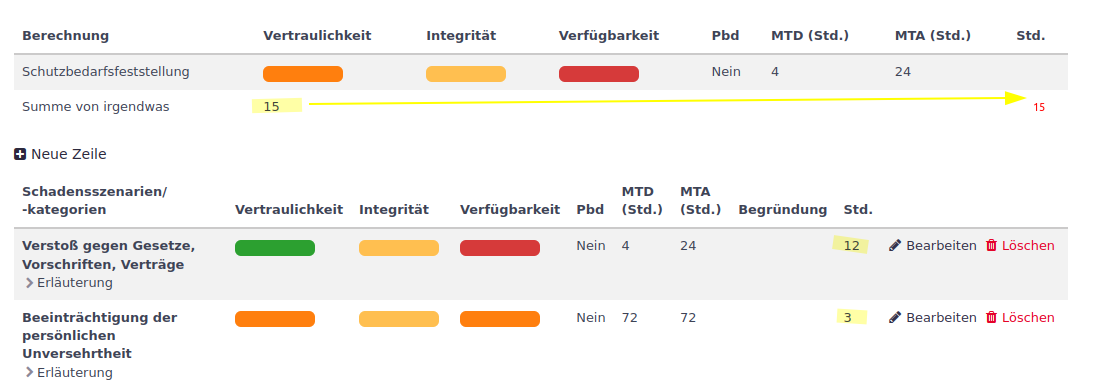Click the plus icon beside Neue Zeile
The image size is (1120, 381).
[x=20, y=154]
